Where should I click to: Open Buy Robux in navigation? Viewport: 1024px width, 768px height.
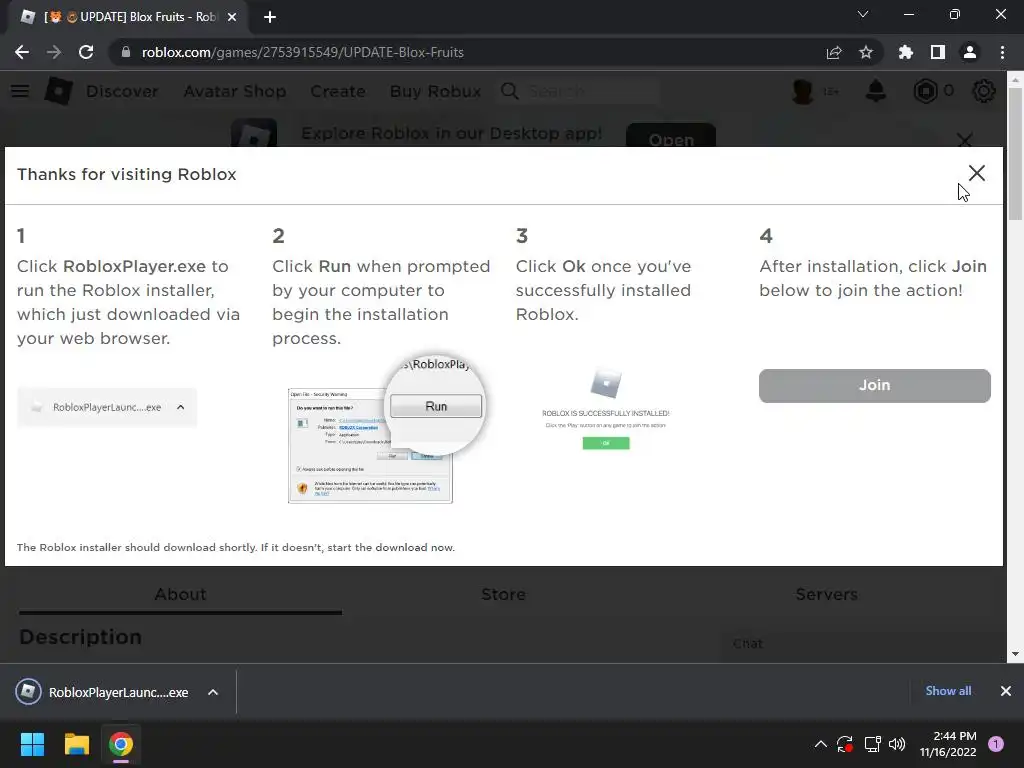pyautogui.click(x=436, y=91)
